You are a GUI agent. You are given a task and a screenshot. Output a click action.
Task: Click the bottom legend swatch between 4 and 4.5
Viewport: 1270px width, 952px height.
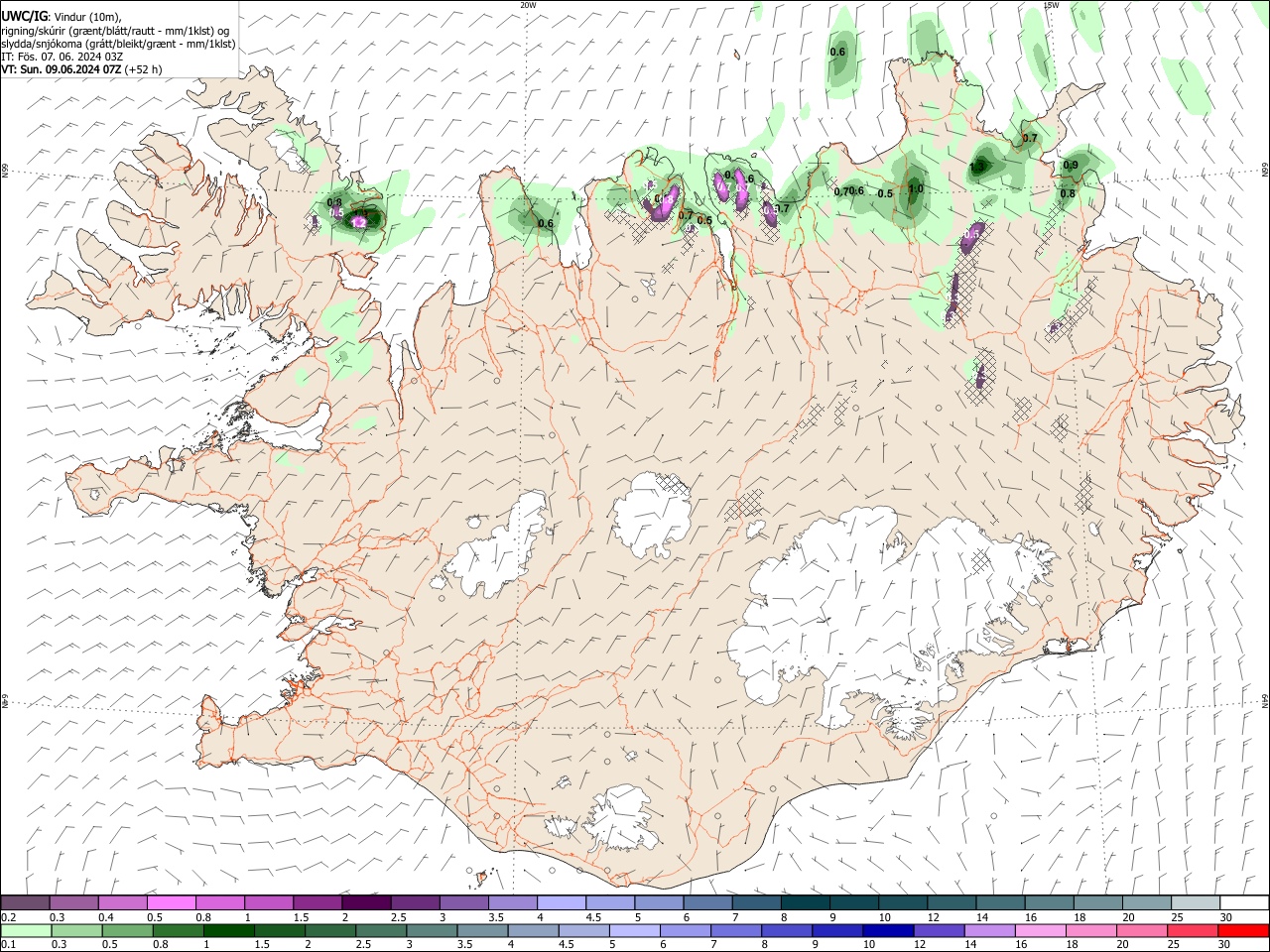pyautogui.click(x=534, y=930)
